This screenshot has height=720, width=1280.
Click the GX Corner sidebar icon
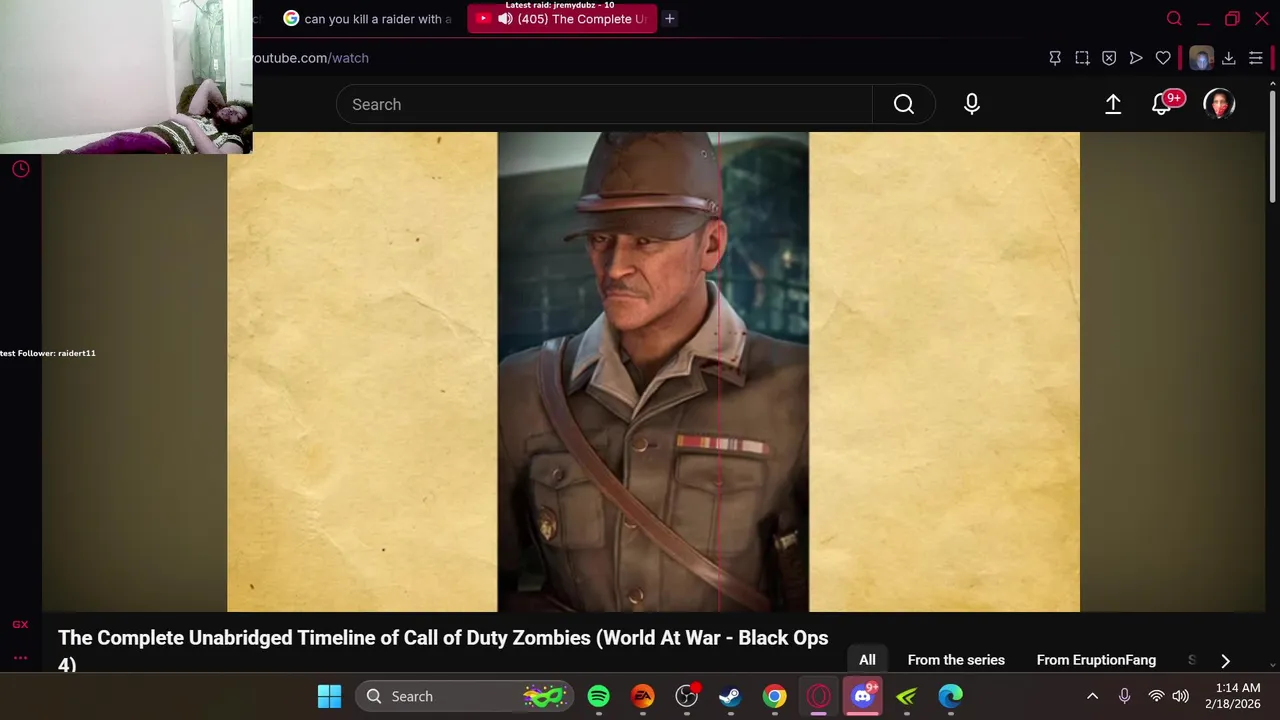click(20, 624)
